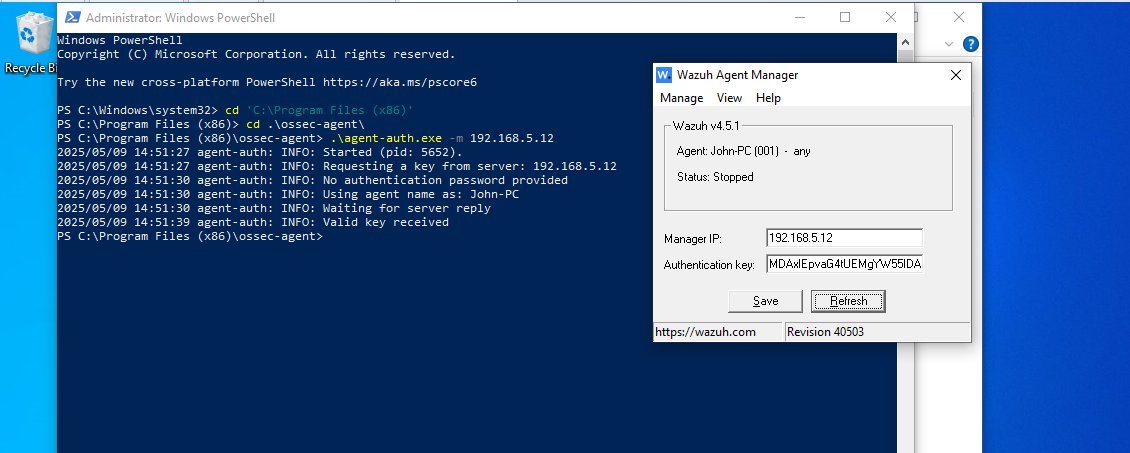Screen dimensions: 1130x453
Task: Click the 'cd .\ossec-agent\' command line
Action: 211,124
